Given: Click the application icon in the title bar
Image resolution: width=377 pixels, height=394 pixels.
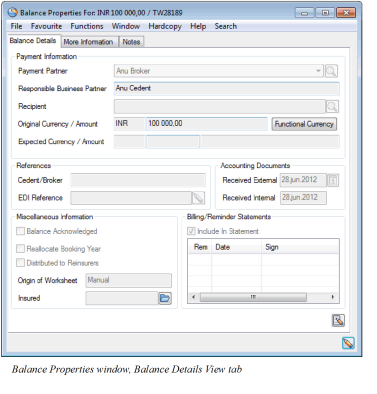Looking at the screenshot, I should click(13, 13).
